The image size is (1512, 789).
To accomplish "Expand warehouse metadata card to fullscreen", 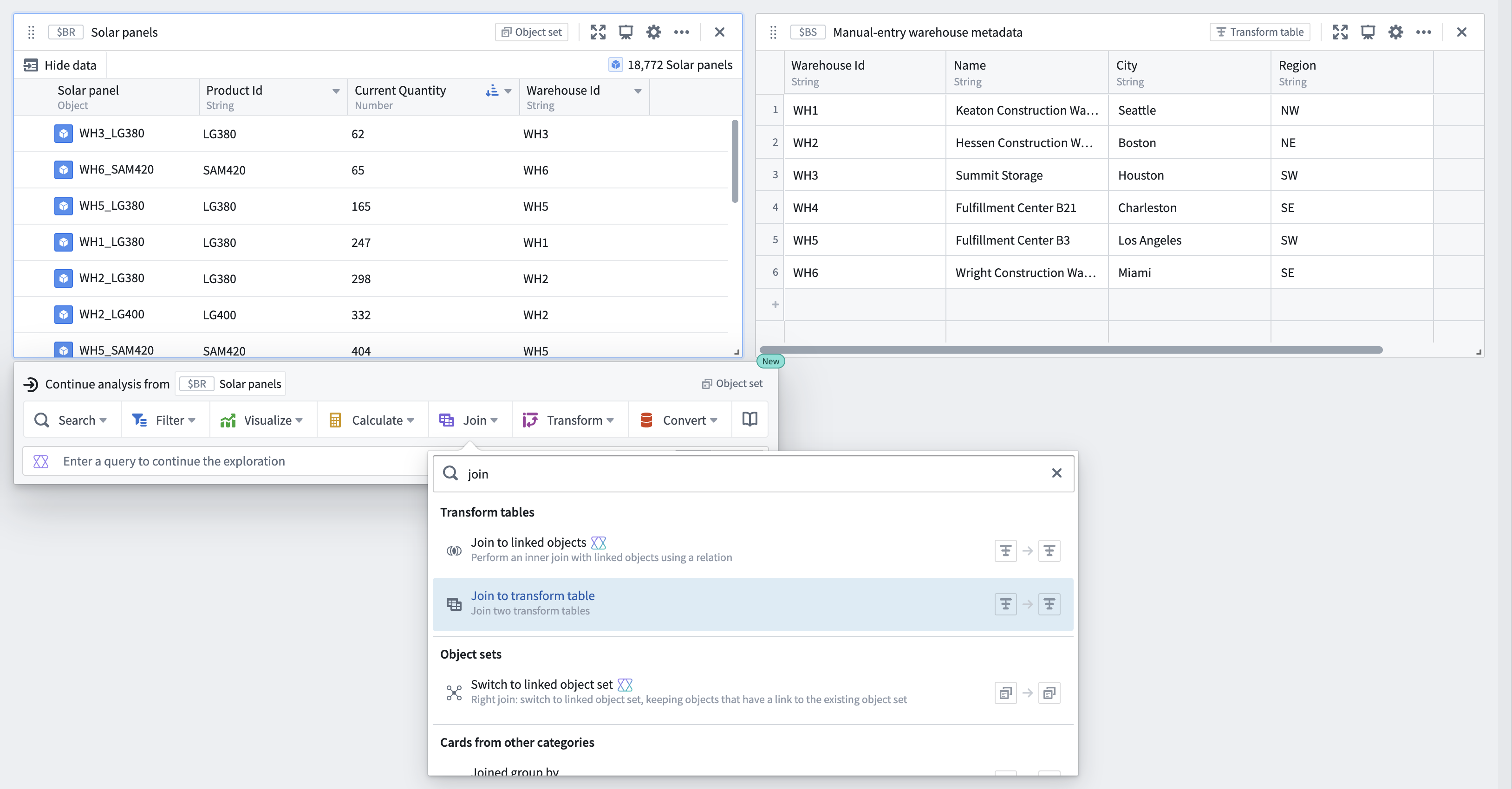I will [1339, 32].
